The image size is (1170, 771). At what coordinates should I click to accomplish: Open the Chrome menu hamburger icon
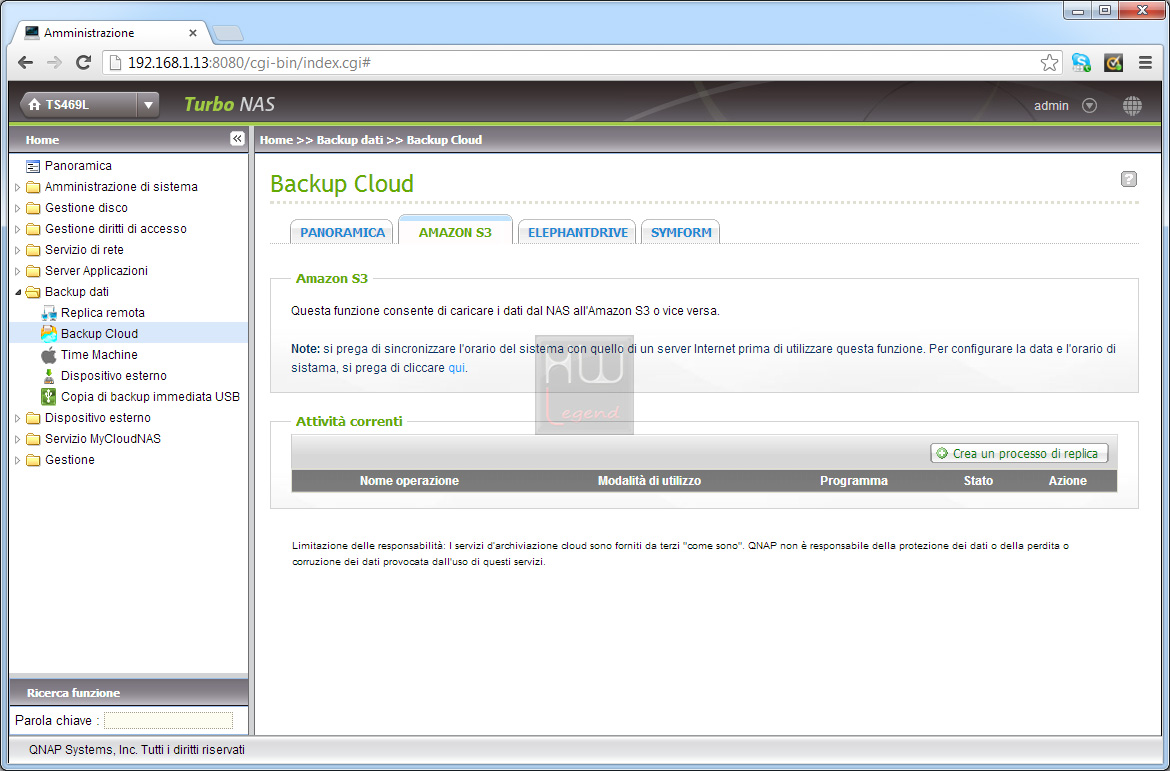coord(1146,63)
